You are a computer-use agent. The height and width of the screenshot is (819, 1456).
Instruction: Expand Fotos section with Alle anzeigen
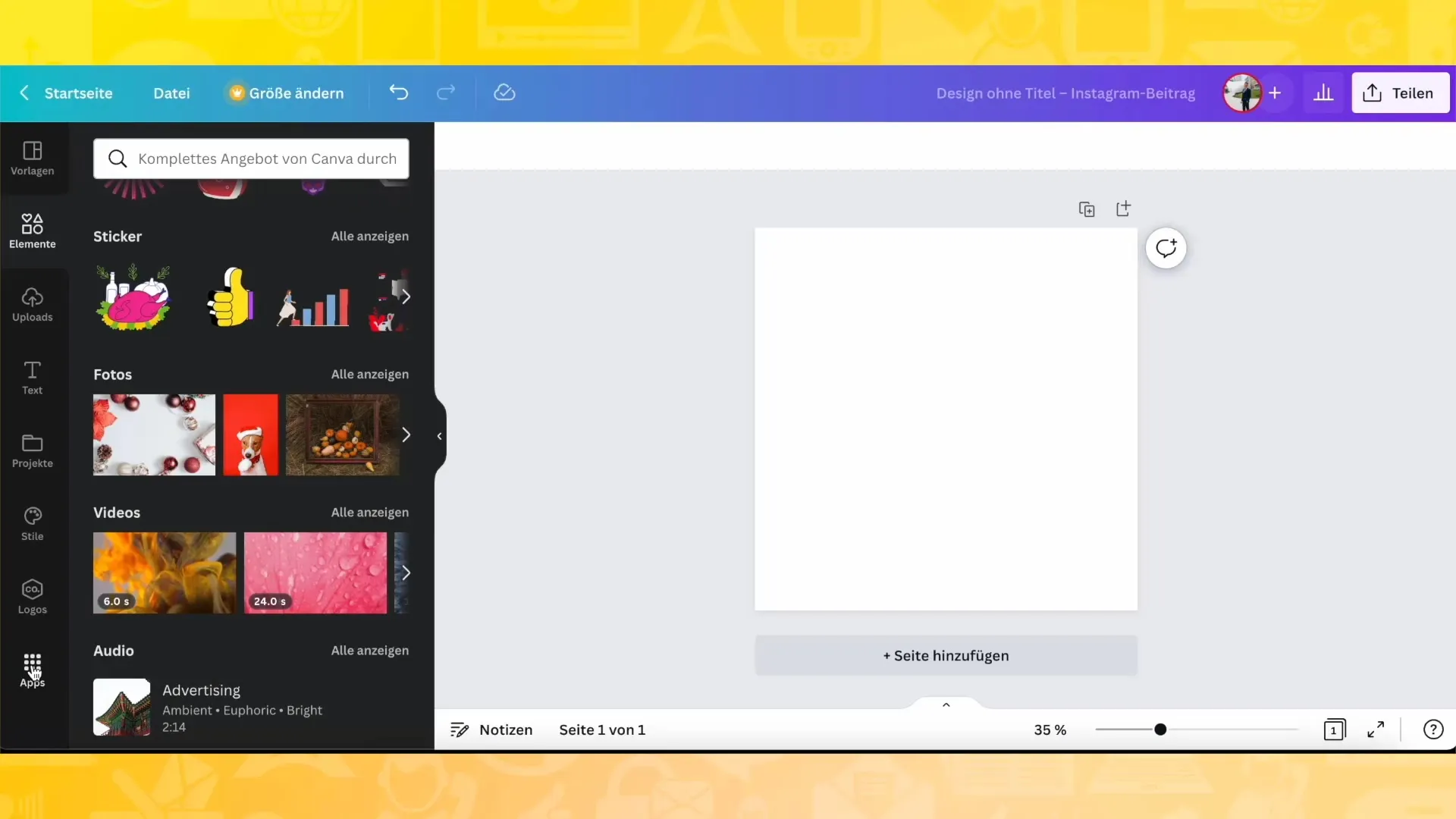369,374
